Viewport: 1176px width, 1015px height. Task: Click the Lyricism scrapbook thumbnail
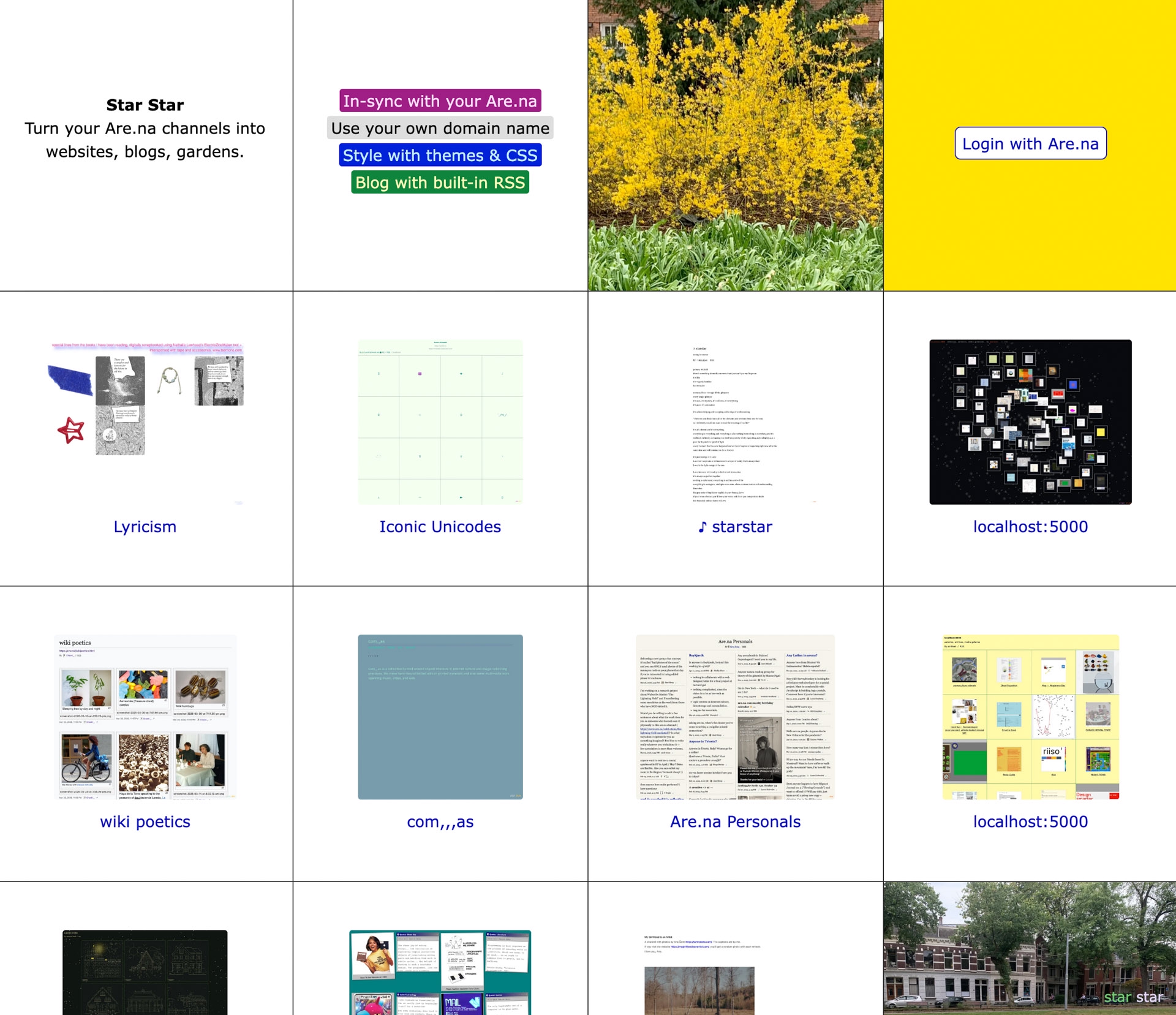(145, 421)
